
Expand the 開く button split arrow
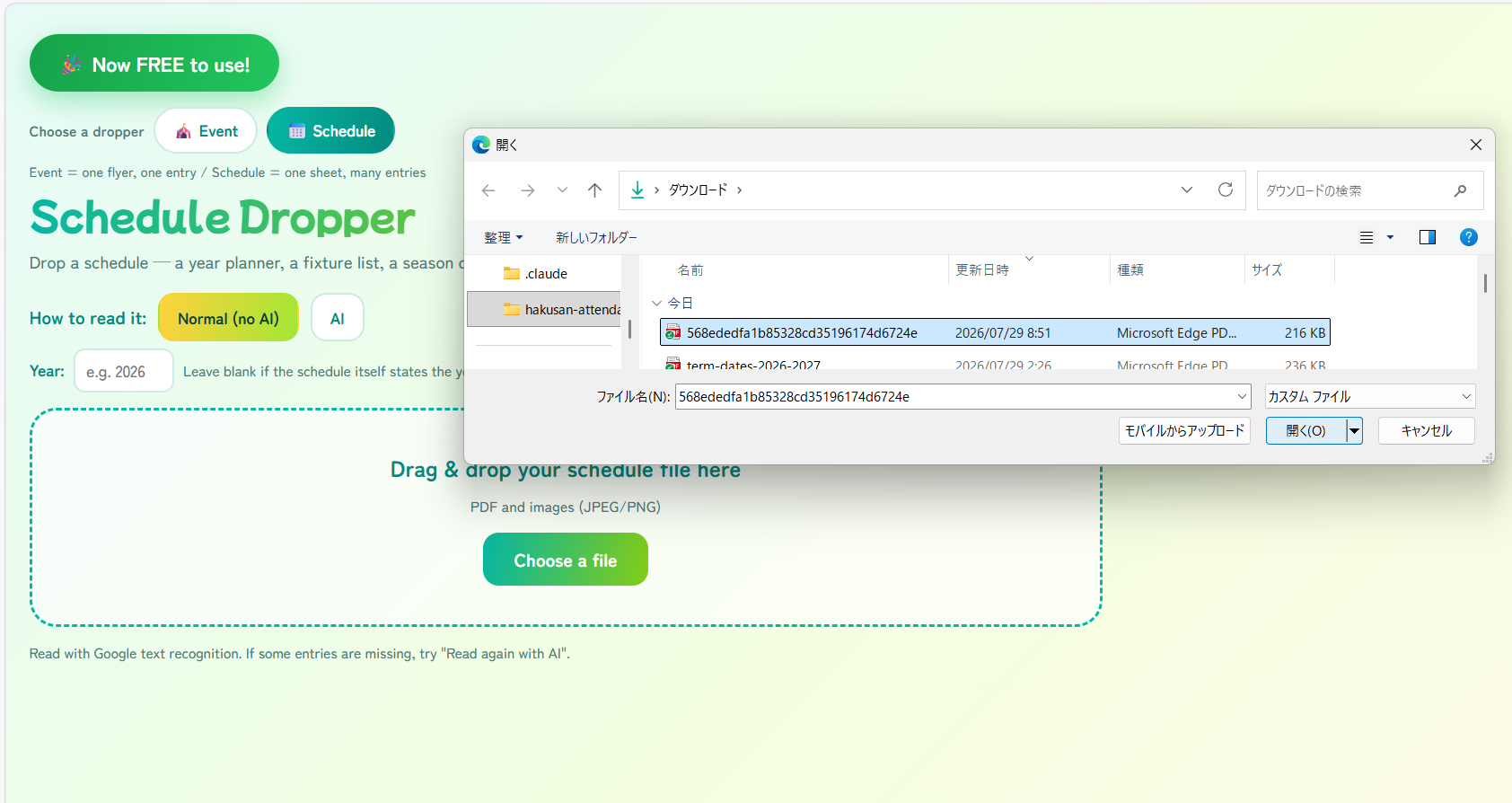tap(1354, 431)
